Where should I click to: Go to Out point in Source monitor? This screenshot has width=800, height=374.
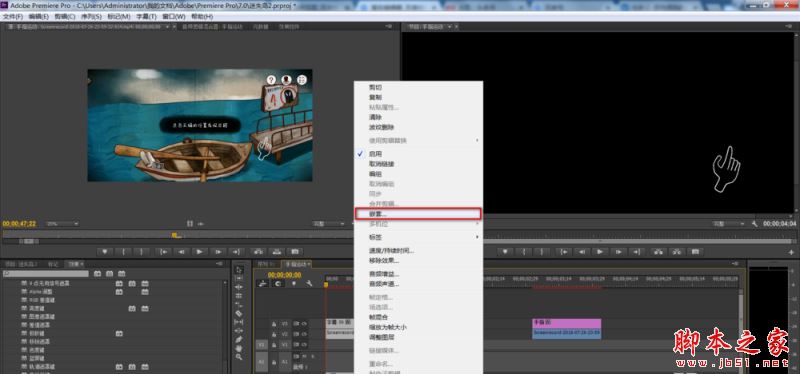pos(236,252)
